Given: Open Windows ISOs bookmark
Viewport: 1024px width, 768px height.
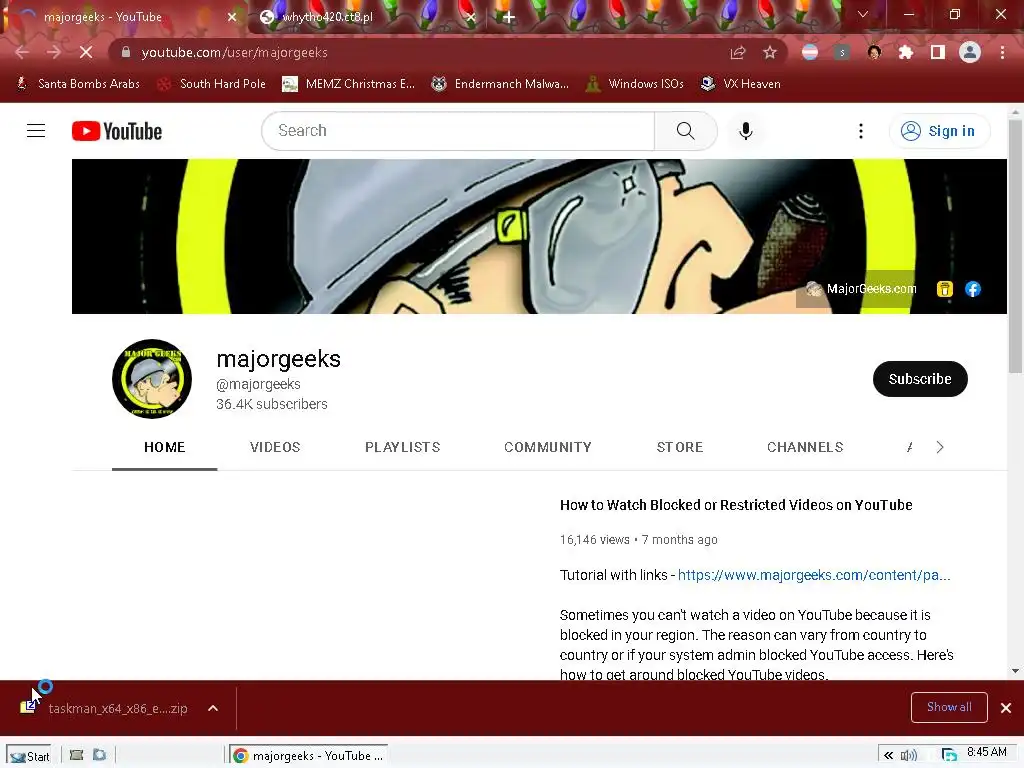Looking at the screenshot, I should point(635,84).
